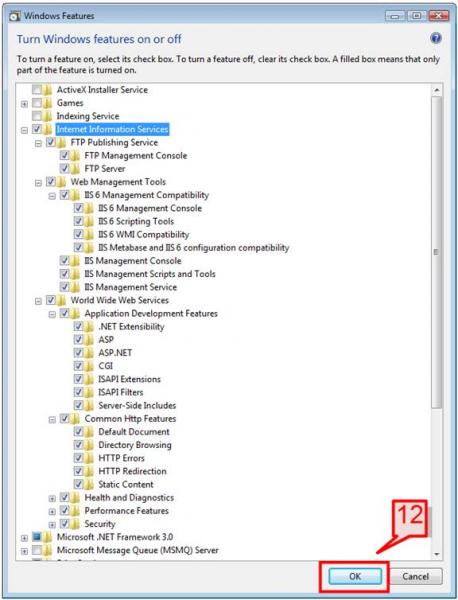Viewport: 458px width, 600px height.
Task: Click folder icon beside Indexing Service
Action: (48, 116)
